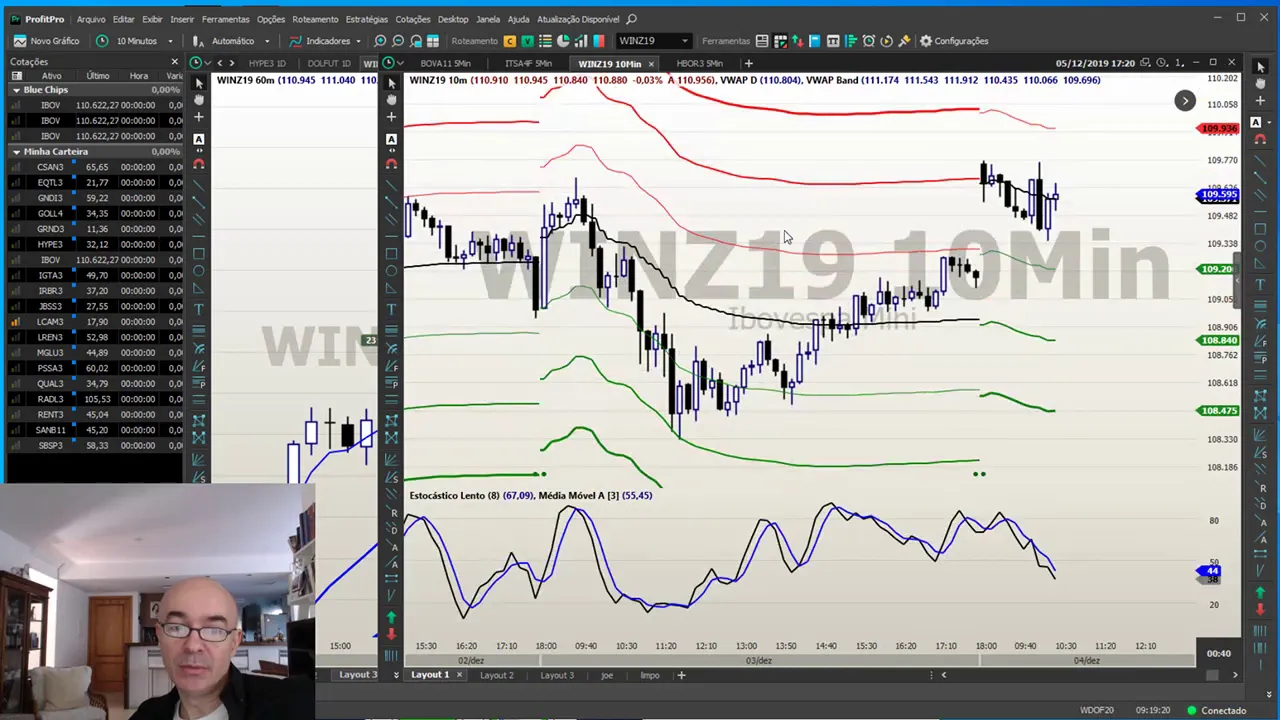Switch to the HBOR3 5Min chart tab
Image resolution: width=1280 pixels, height=720 pixels.
tap(699, 63)
